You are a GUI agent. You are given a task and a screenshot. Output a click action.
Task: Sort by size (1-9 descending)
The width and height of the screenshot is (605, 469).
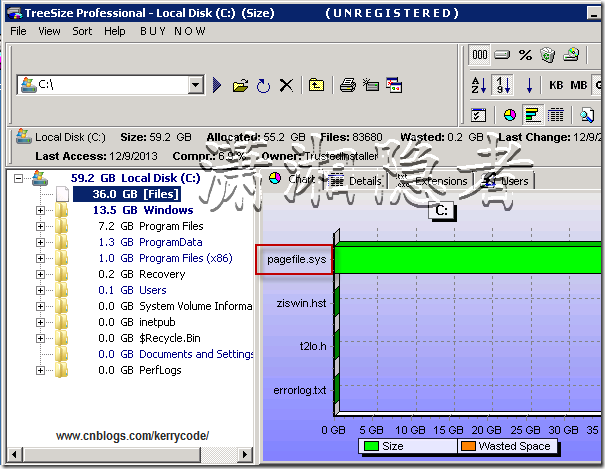point(503,85)
